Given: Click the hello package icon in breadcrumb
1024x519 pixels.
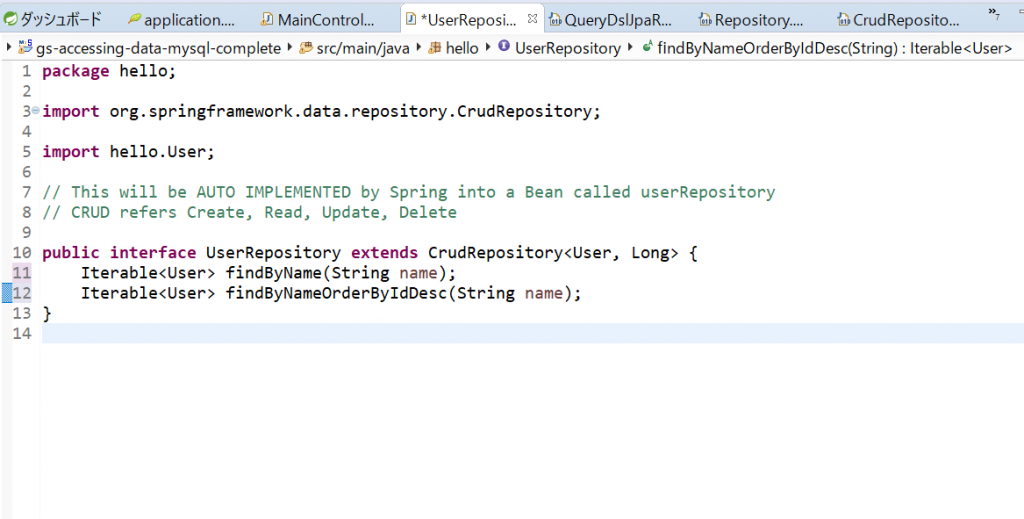Looking at the screenshot, I should 435,48.
